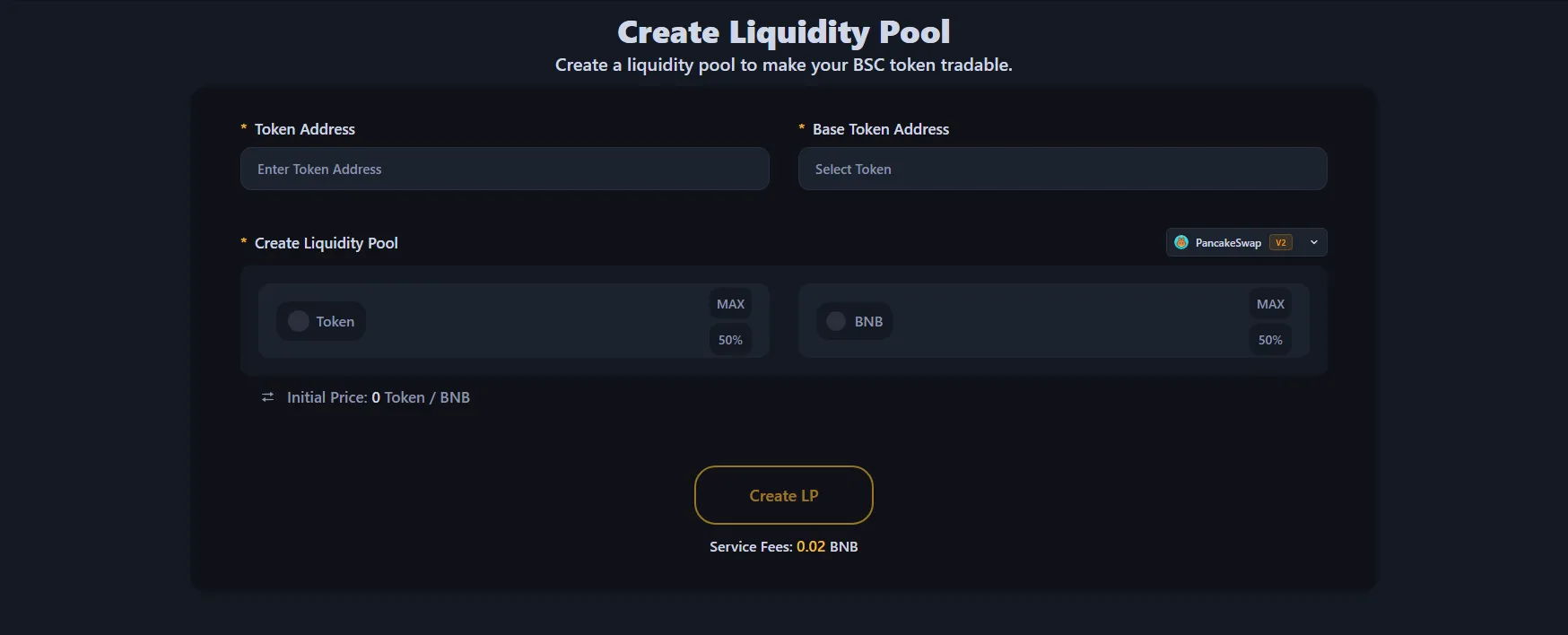Toggle 50% allocation for the Token side

(729, 340)
